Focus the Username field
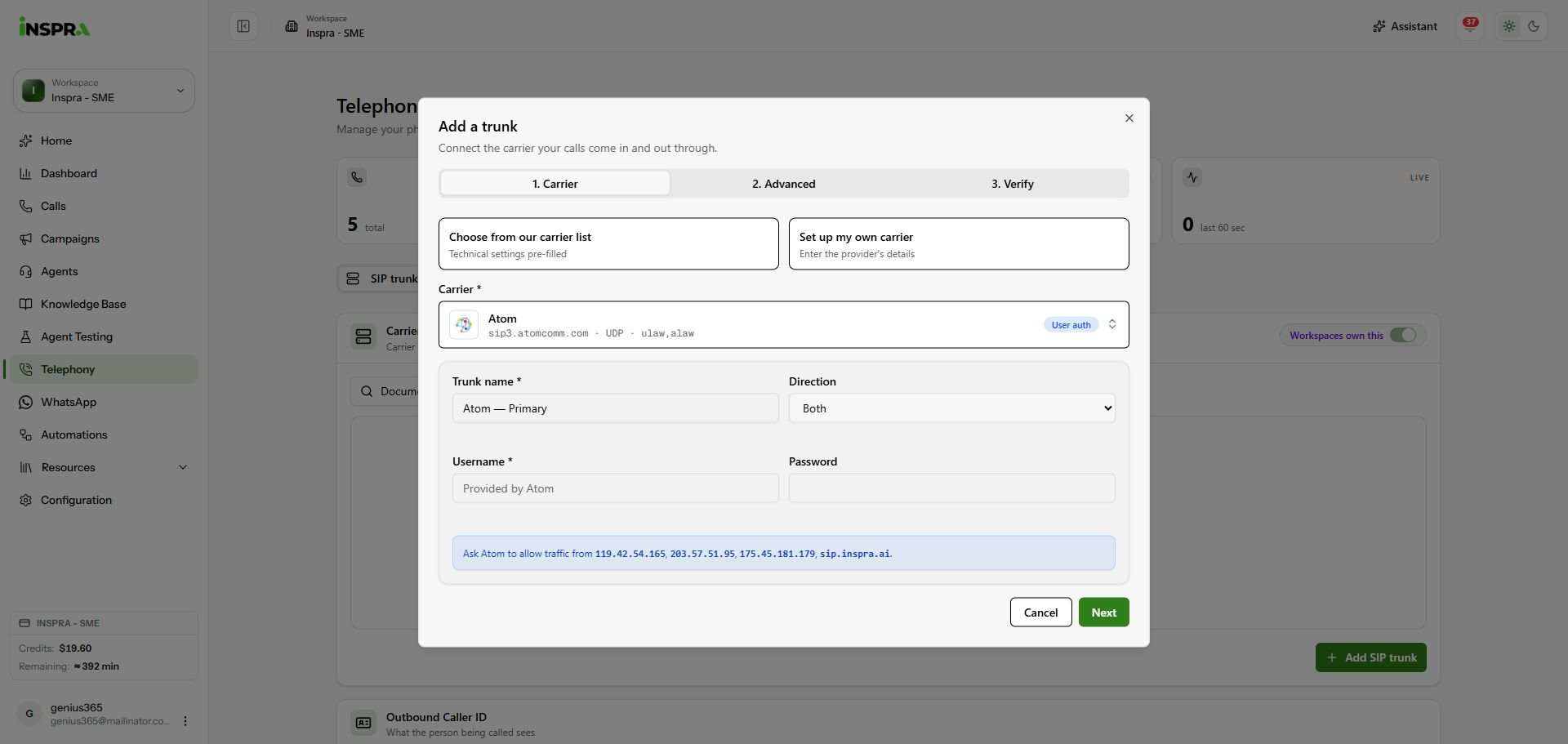This screenshot has height=744, width=1568. point(615,488)
